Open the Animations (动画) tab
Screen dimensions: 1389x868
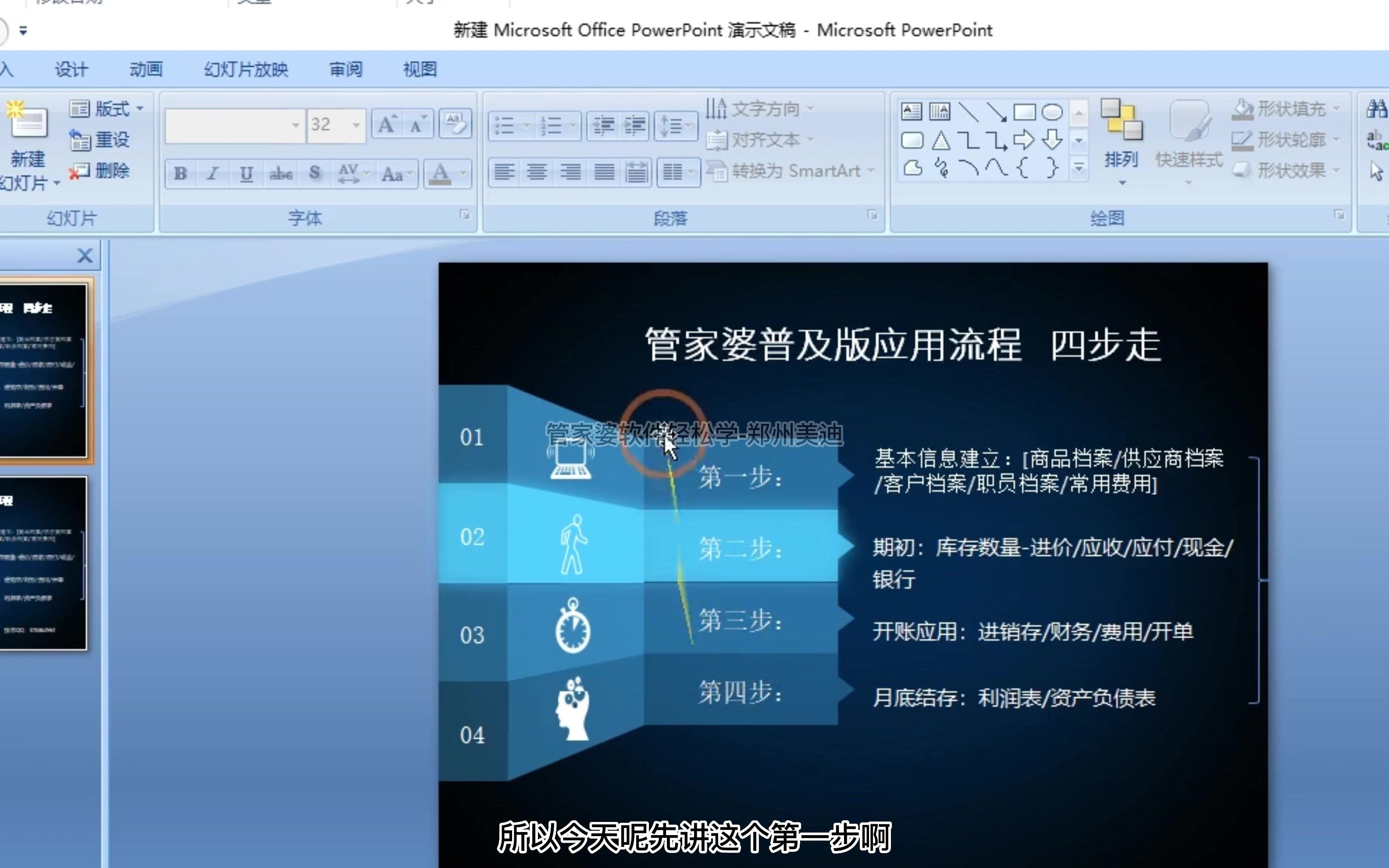click(146, 69)
